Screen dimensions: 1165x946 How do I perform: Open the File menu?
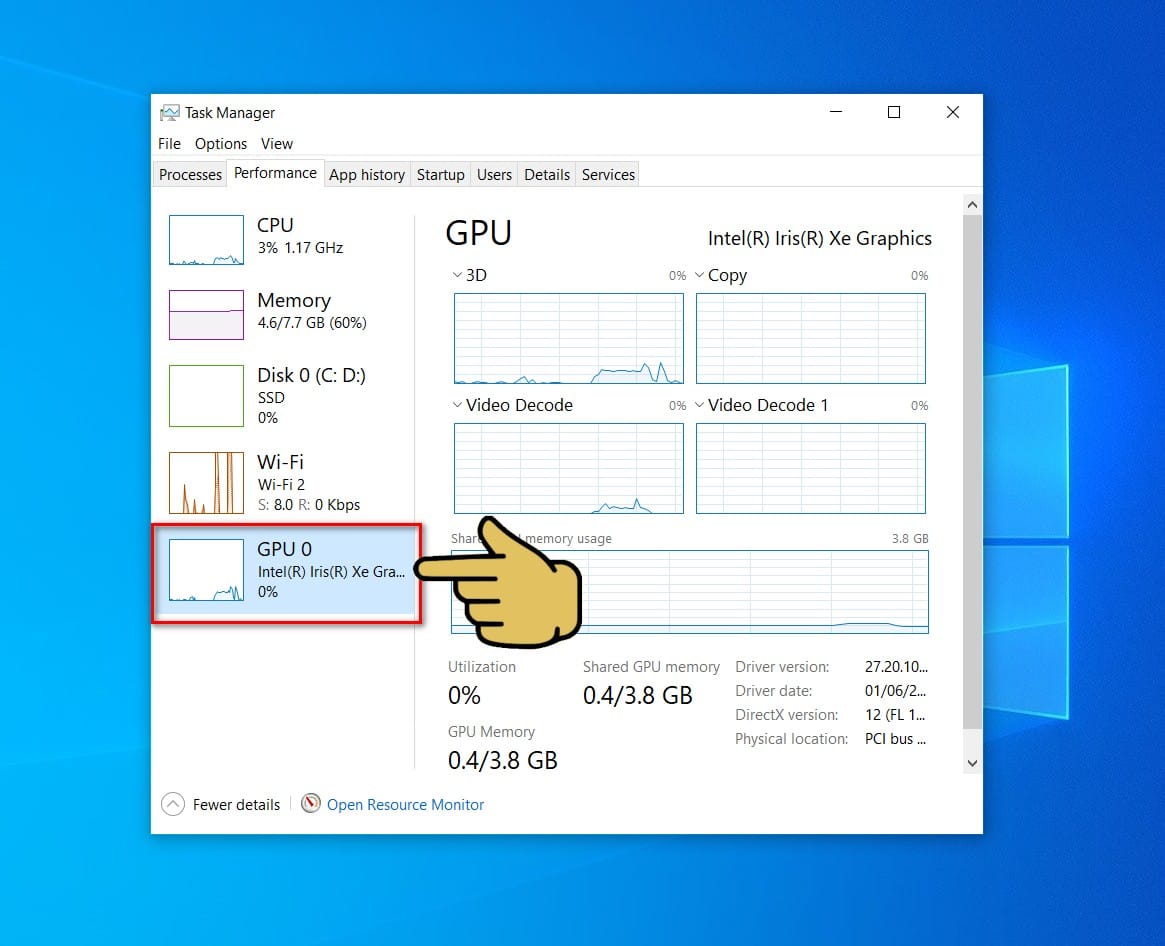(x=169, y=143)
